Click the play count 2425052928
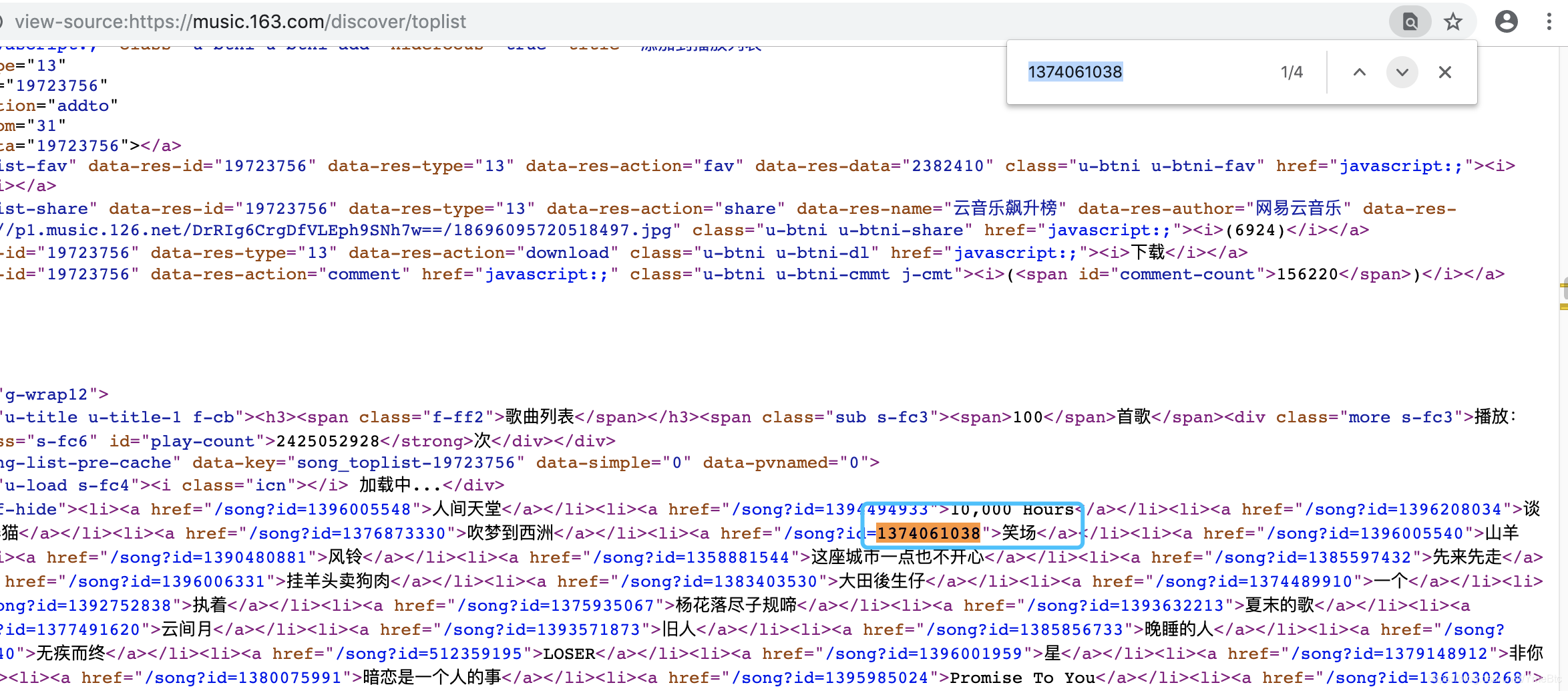 [328, 442]
